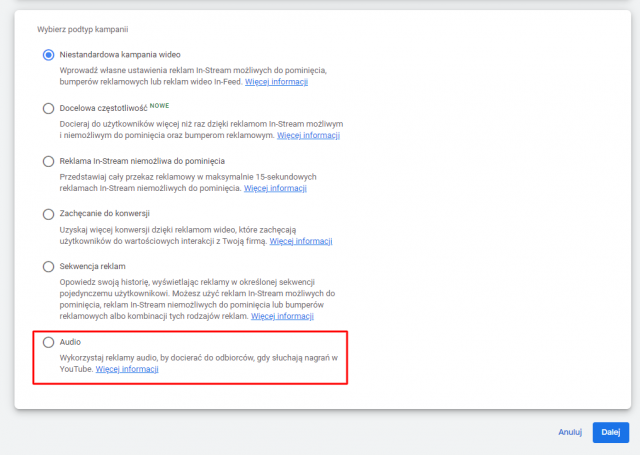Select Reklama In-Stream niemożliwa do pominięcia radio
Viewport: 640px width, 455px height.
(x=48, y=160)
